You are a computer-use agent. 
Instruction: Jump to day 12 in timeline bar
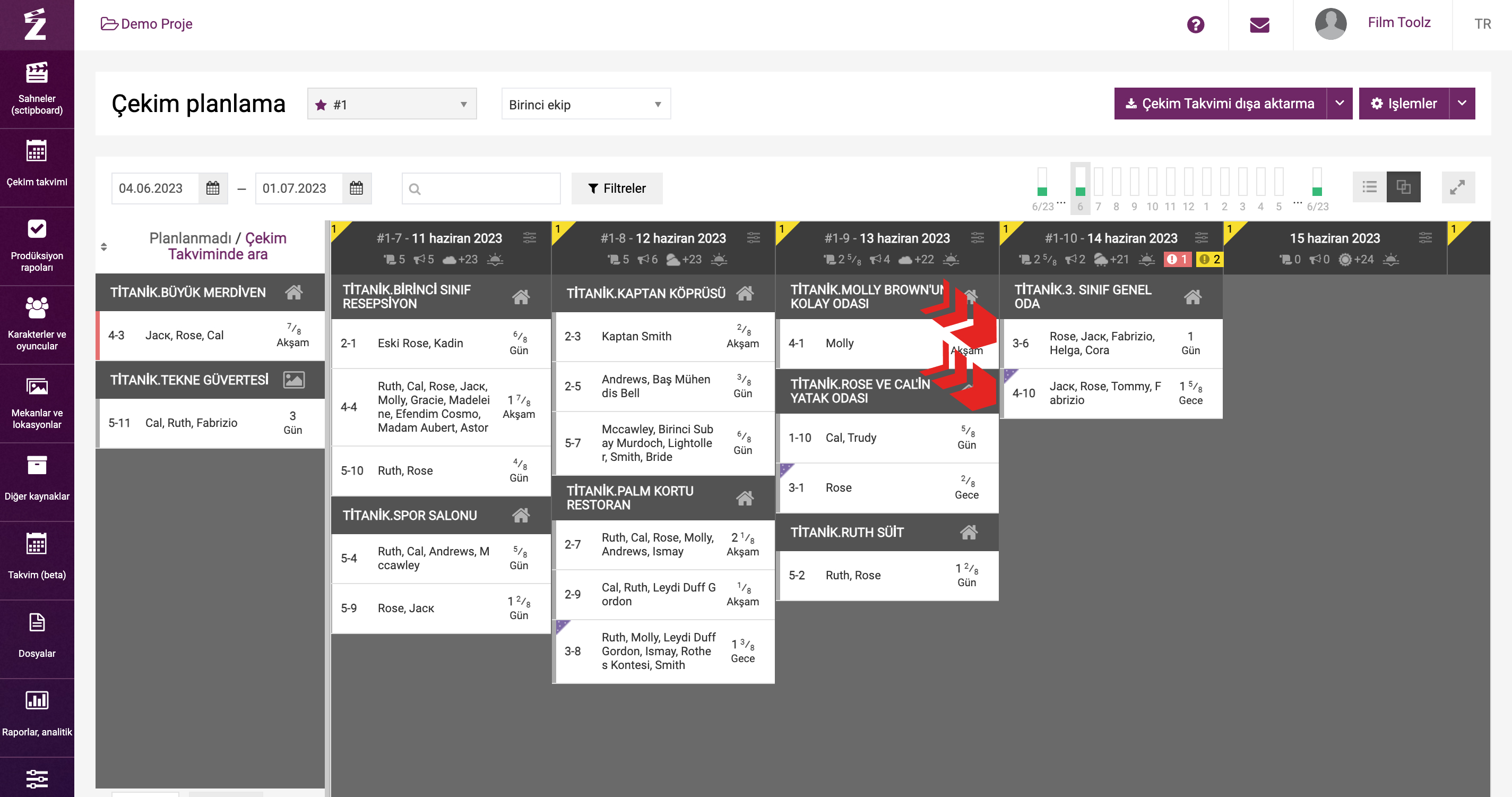pos(1189,188)
